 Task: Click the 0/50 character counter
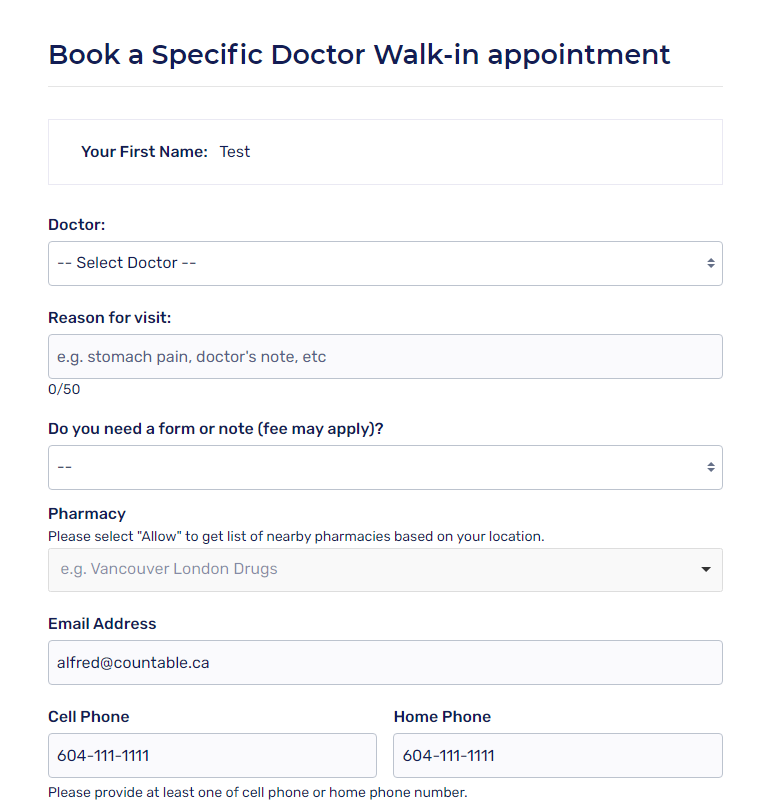[x=64, y=389]
